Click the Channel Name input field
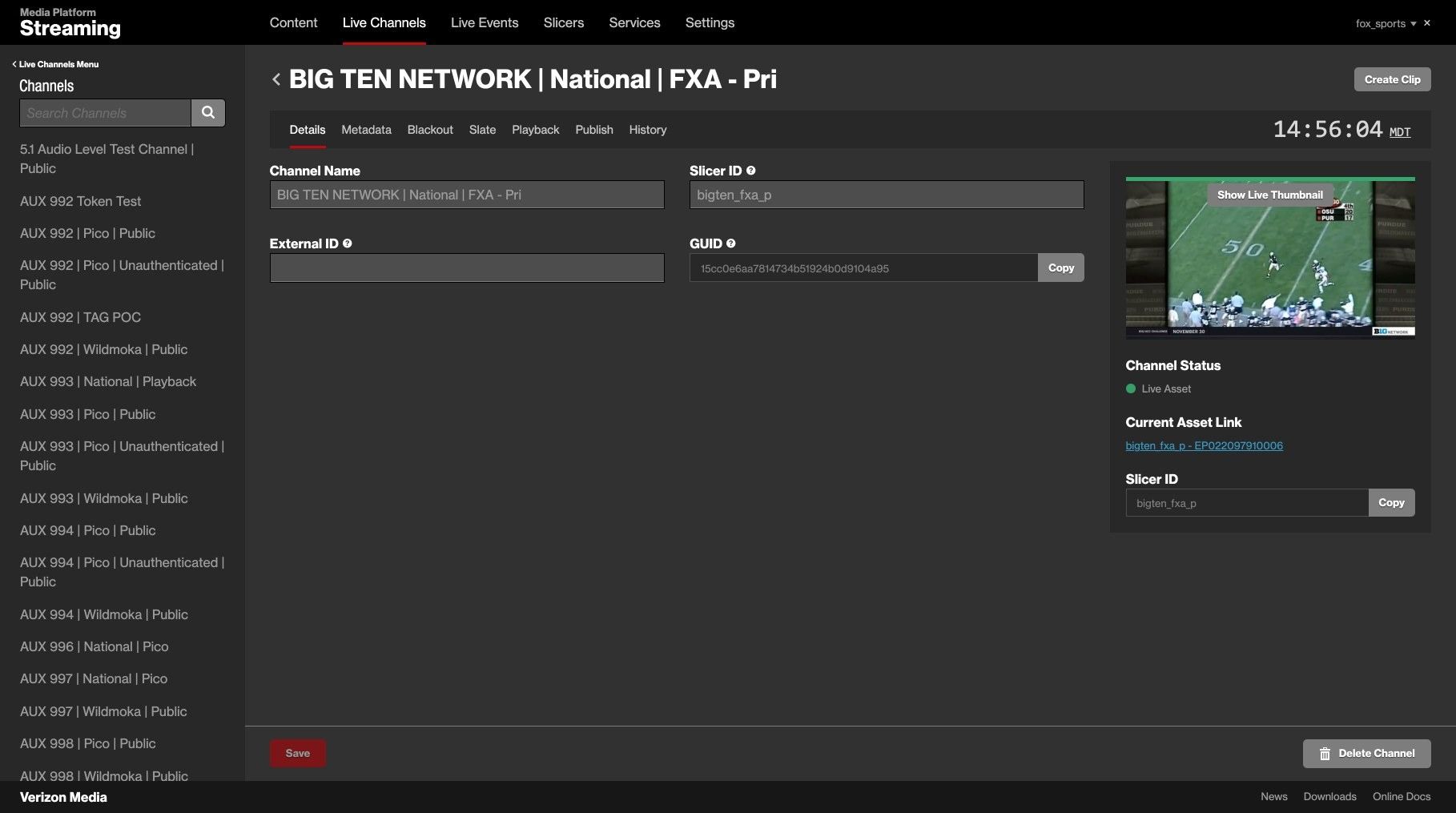Image resolution: width=1456 pixels, height=813 pixels. click(x=467, y=195)
